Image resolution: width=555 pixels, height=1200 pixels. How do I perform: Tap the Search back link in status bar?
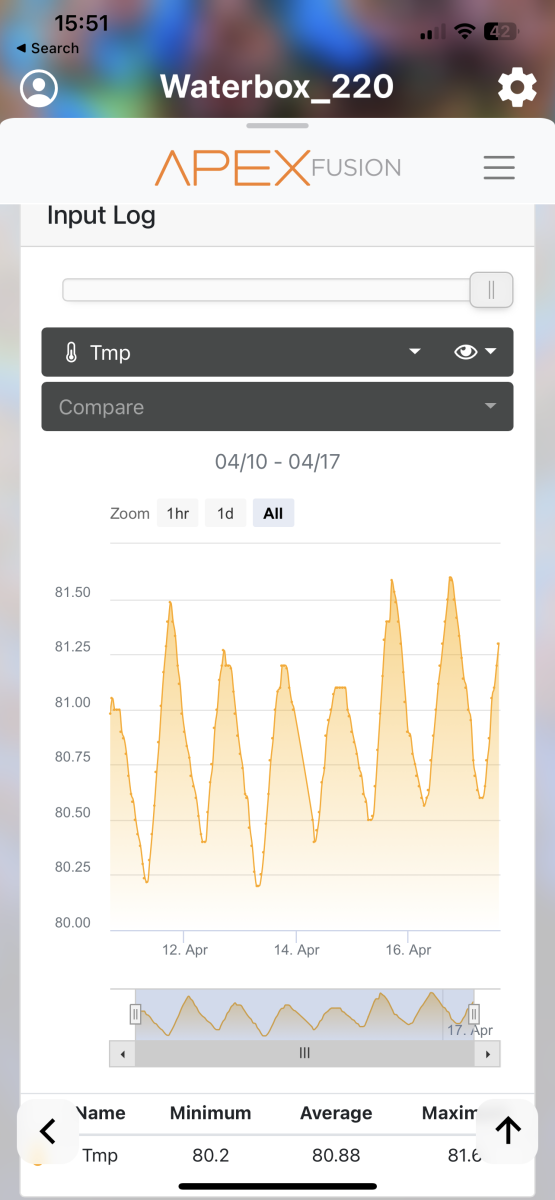[x=47, y=48]
